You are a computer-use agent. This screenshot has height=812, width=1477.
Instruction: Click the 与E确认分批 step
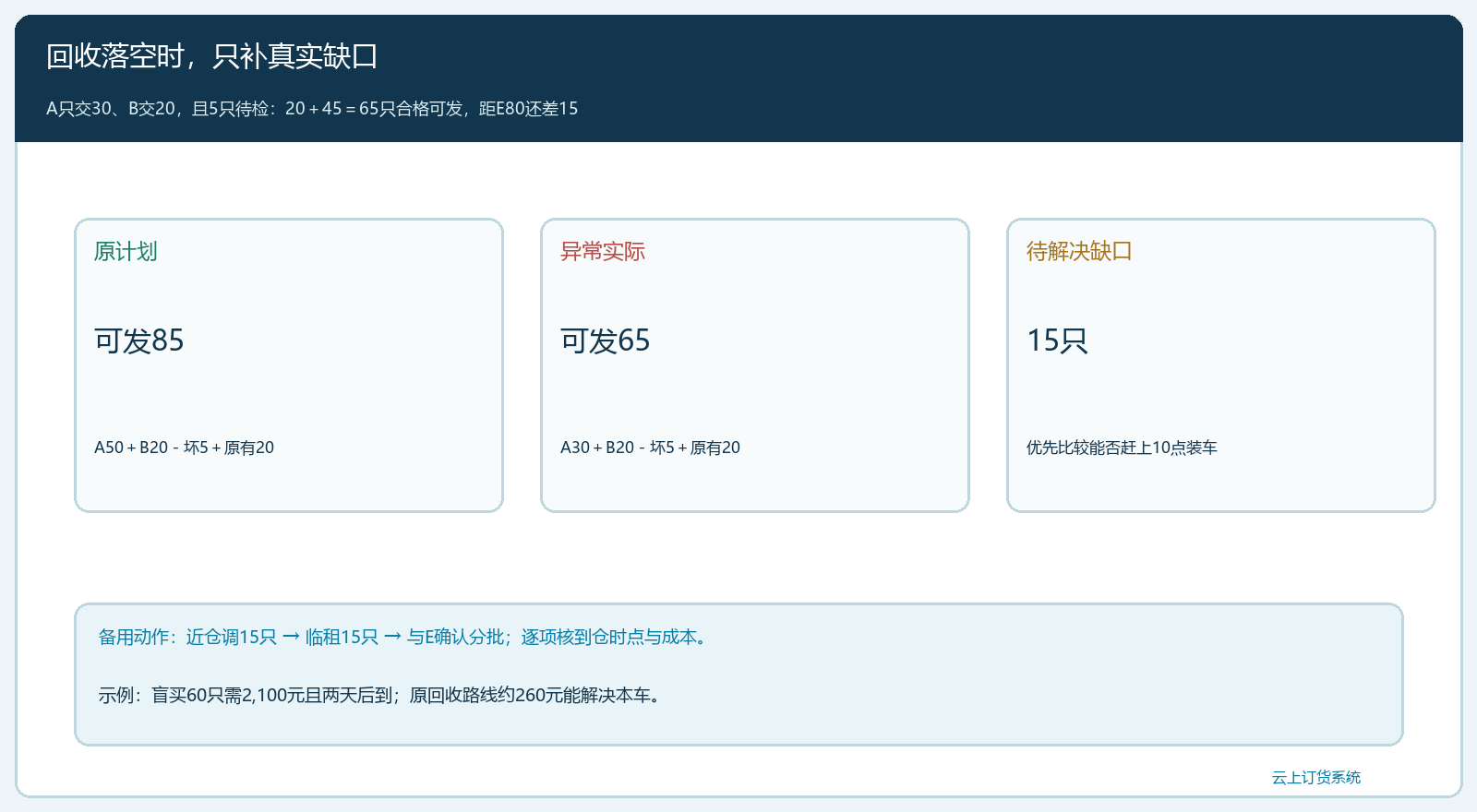[456, 637]
